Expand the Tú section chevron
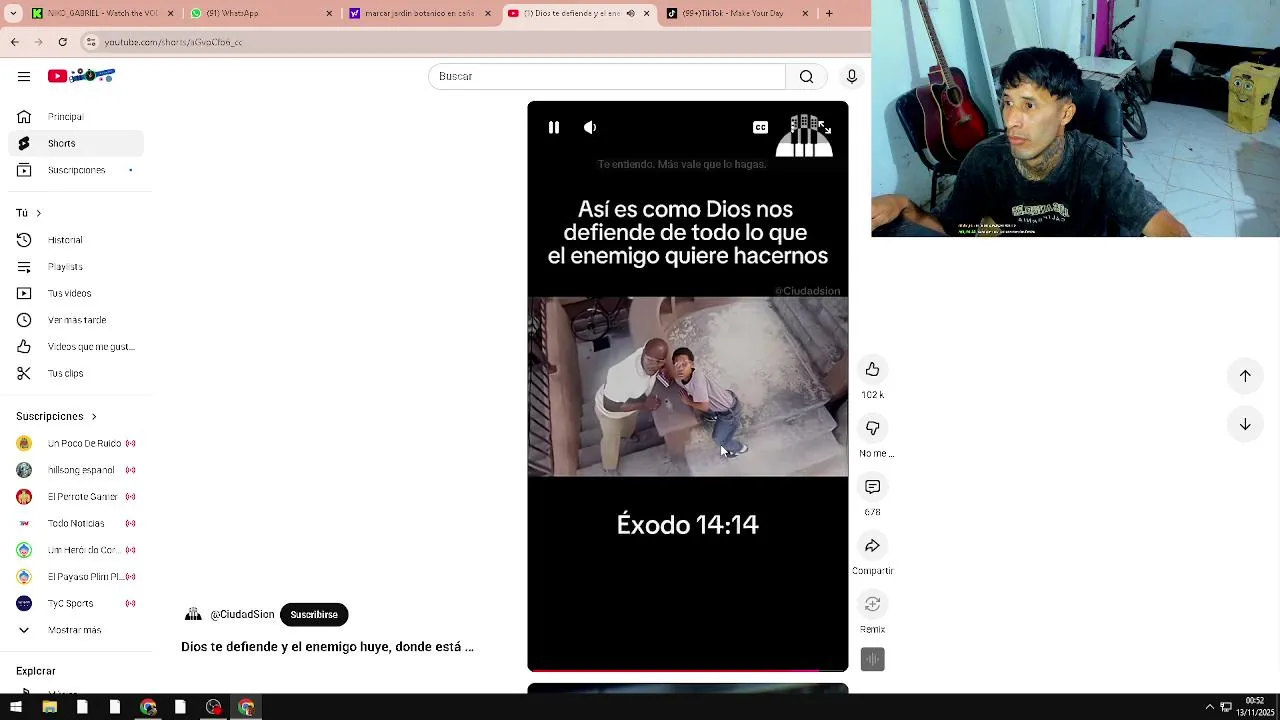 click(38, 213)
